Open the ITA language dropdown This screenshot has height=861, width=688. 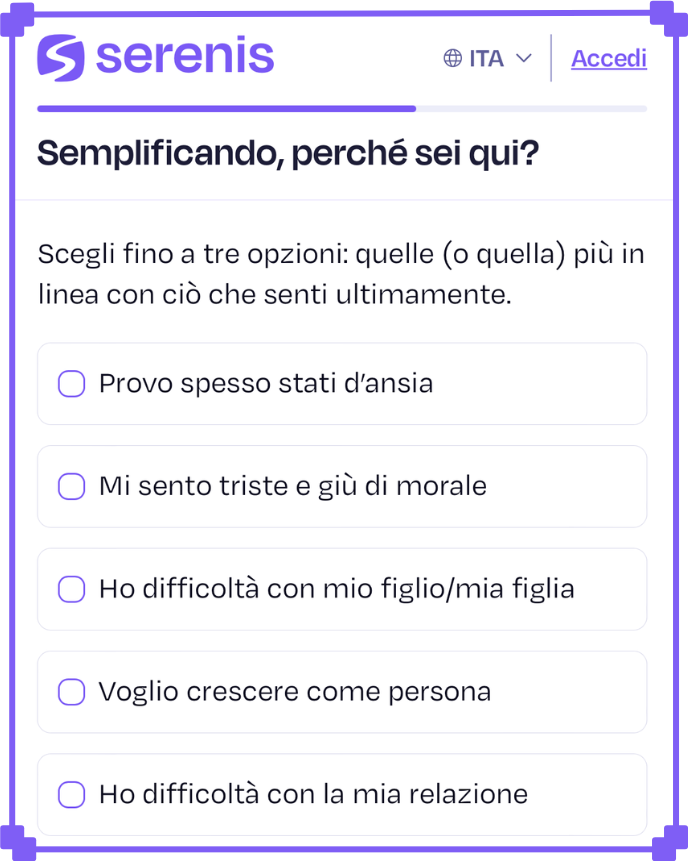[x=487, y=58]
